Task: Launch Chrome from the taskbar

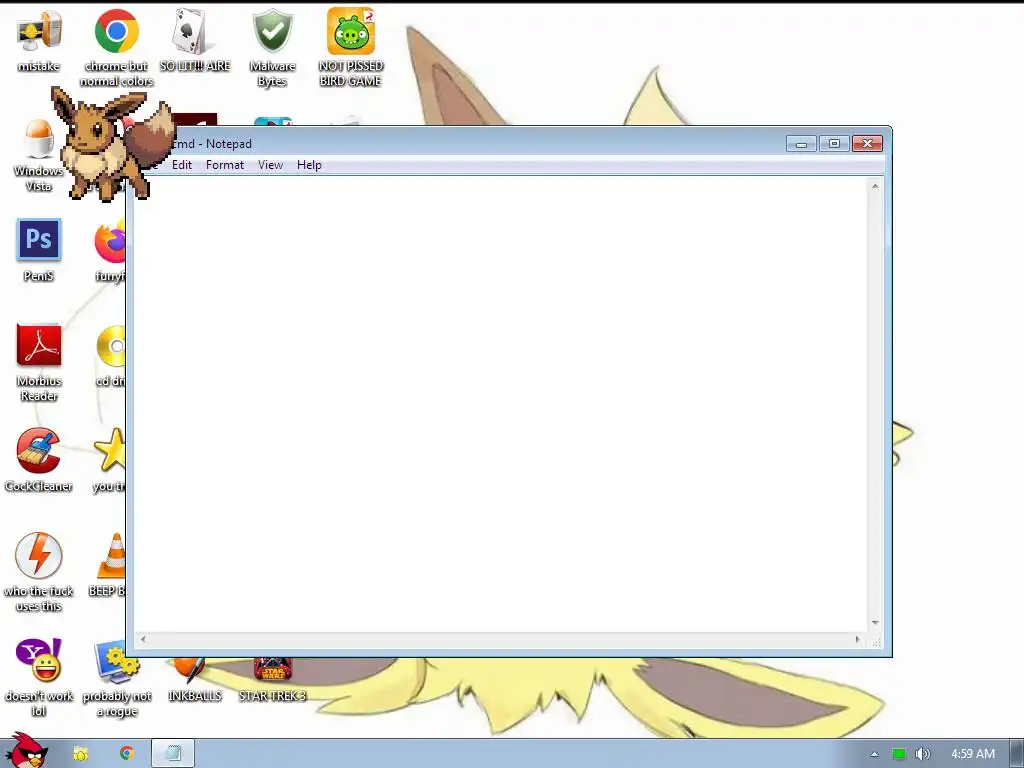Action: 126,754
